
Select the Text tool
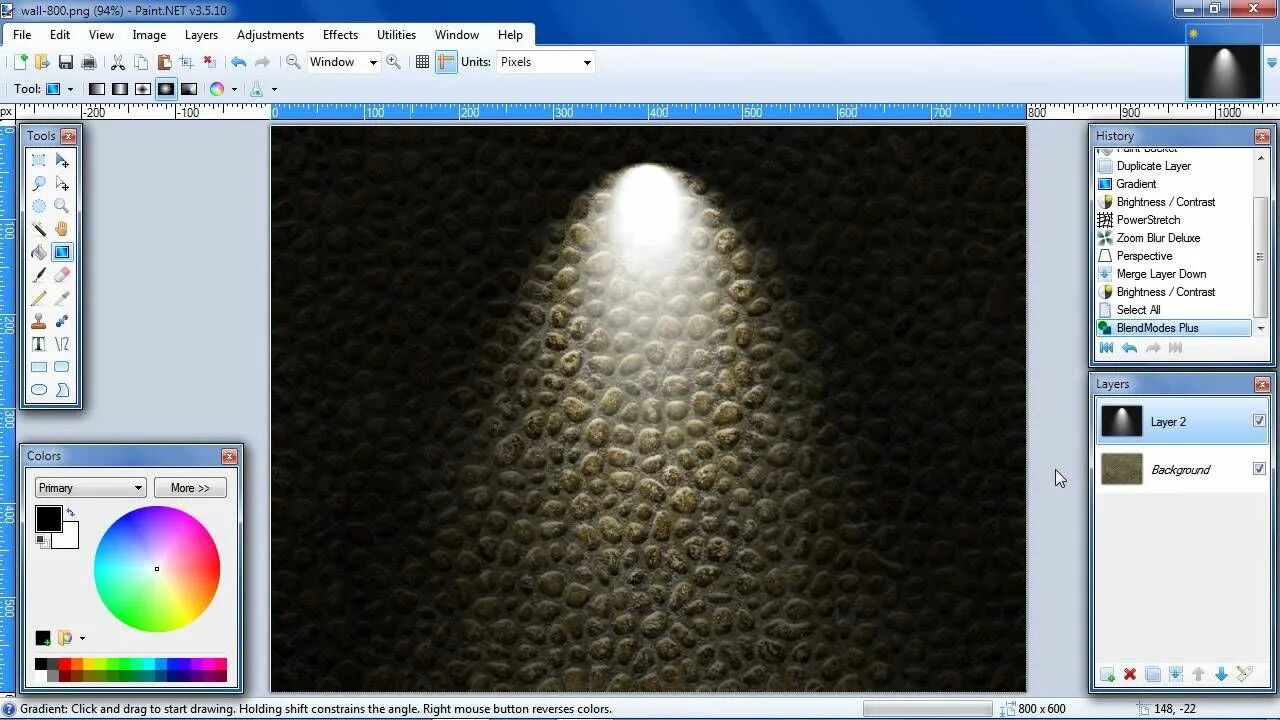[x=39, y=344]
